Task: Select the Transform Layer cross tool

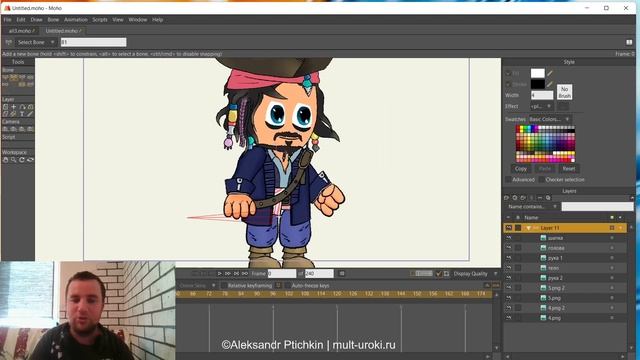Action: [13, 107]
